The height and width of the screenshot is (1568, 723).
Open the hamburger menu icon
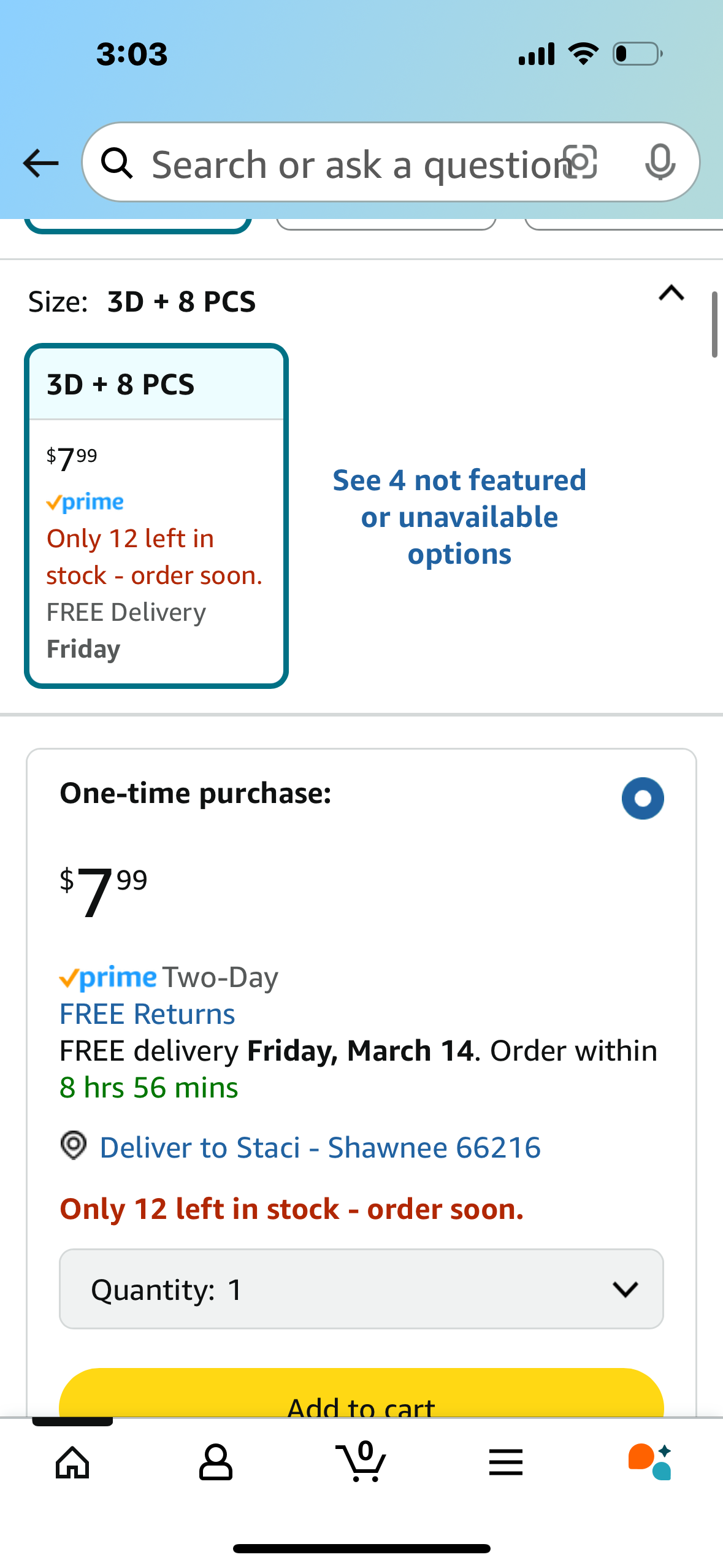pos(506,1462)
